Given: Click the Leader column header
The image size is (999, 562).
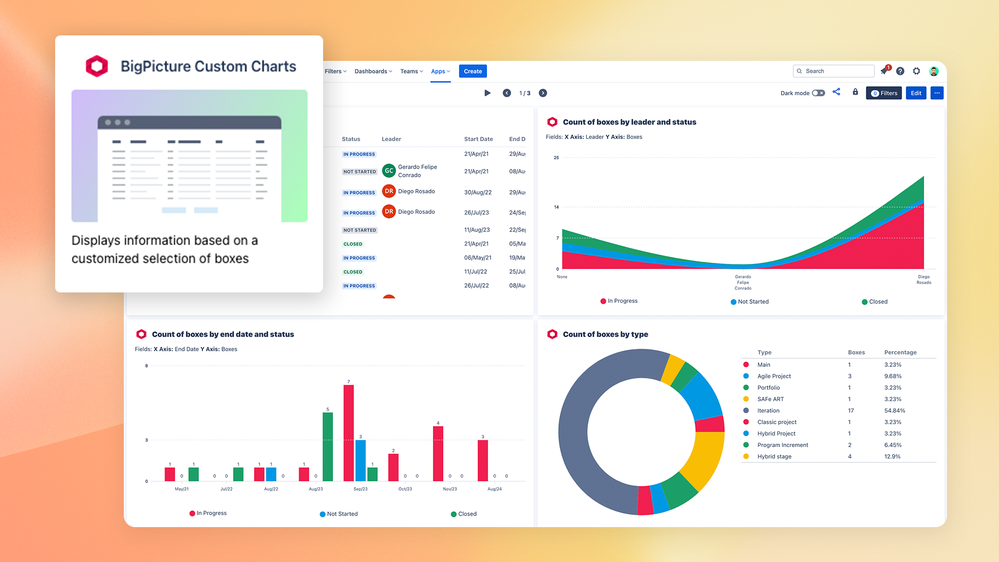Looking at the screenshot, I should (391, 139).
